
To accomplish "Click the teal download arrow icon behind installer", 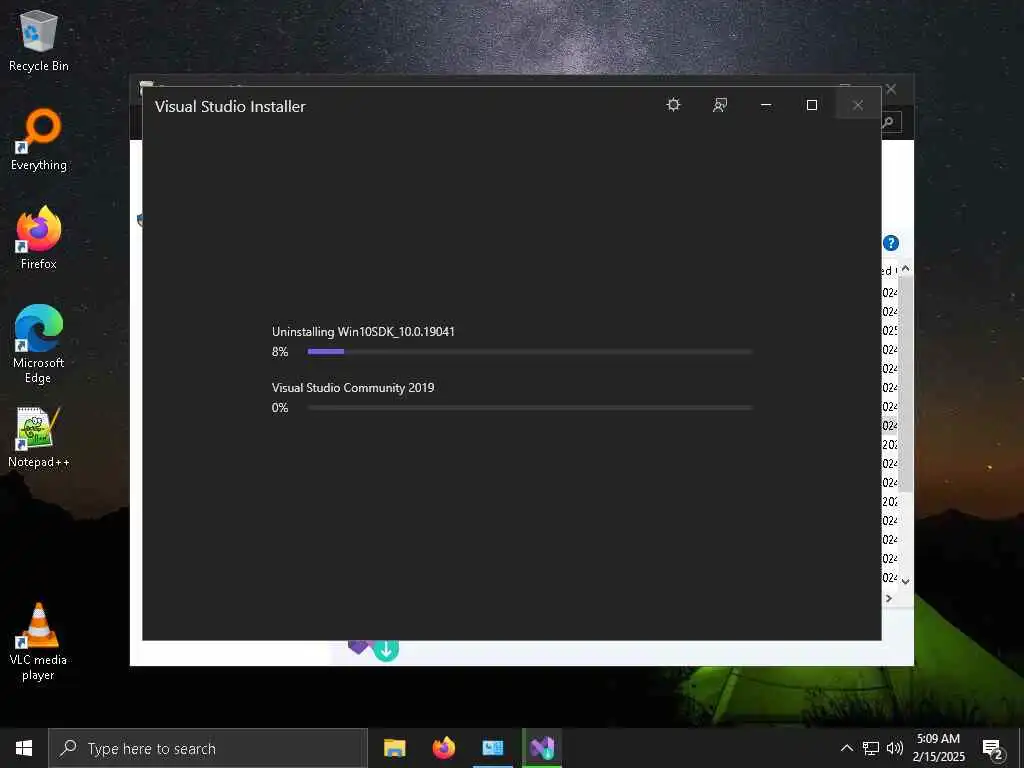I will [x=386, y=650].
